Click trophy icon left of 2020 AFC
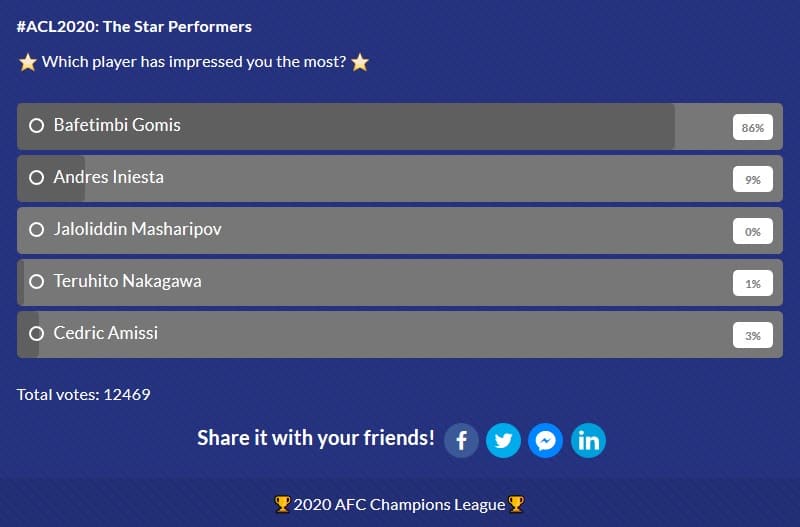This screenshot has width=800, height=527. coord(282,504)
